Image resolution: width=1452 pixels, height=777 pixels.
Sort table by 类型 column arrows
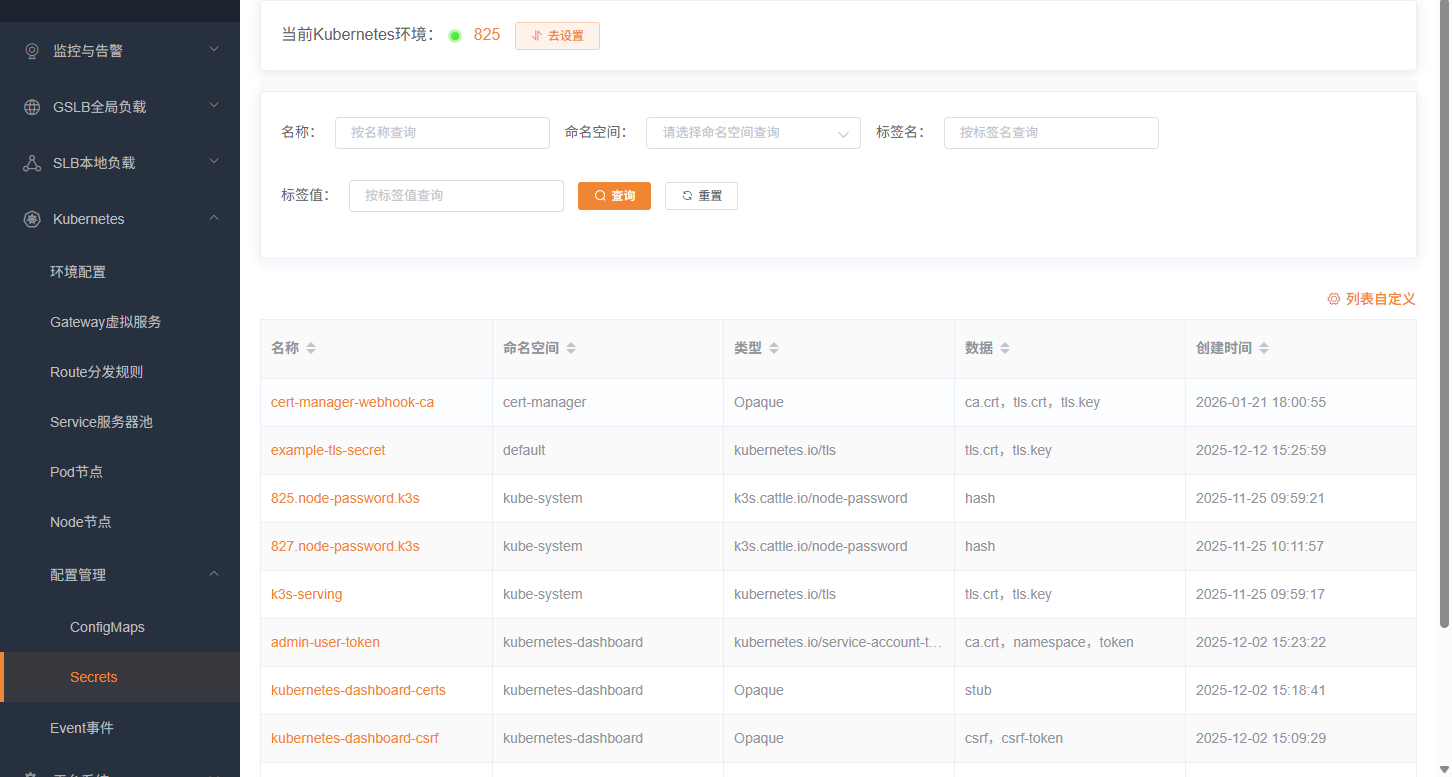pyautogui.click(x=774, y=348)
